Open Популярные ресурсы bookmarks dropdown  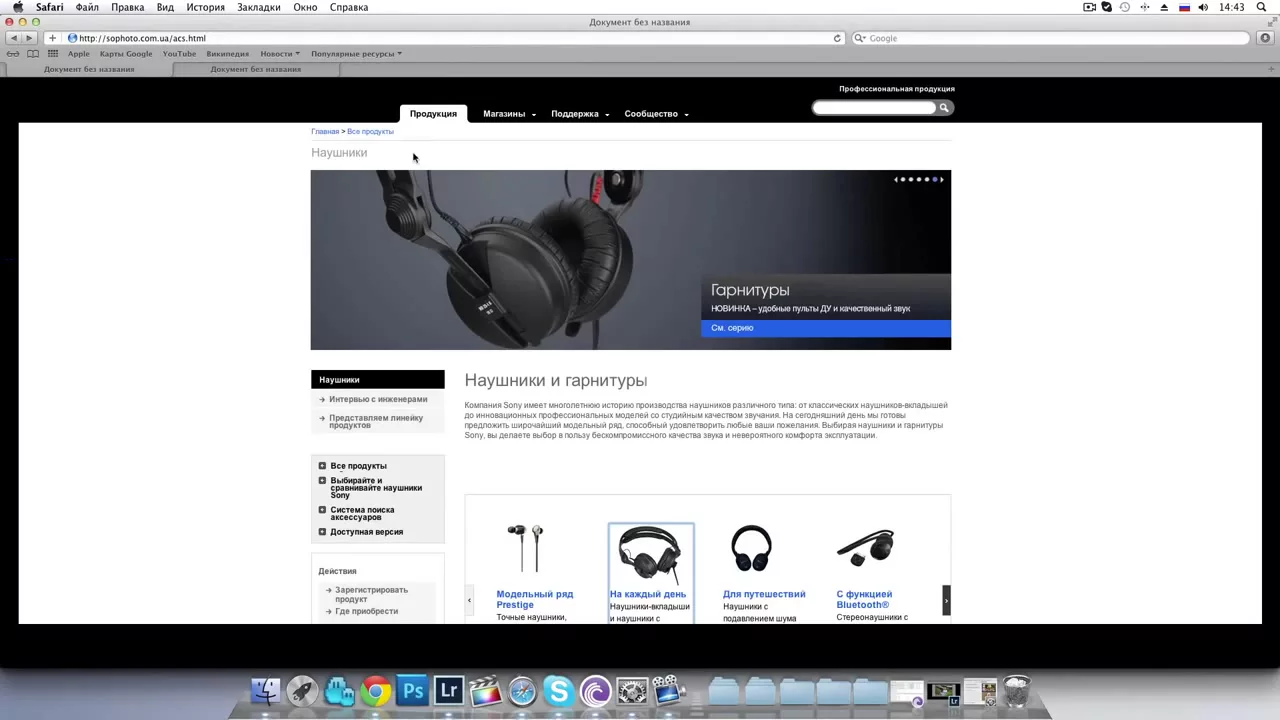[x=356, y=54]
